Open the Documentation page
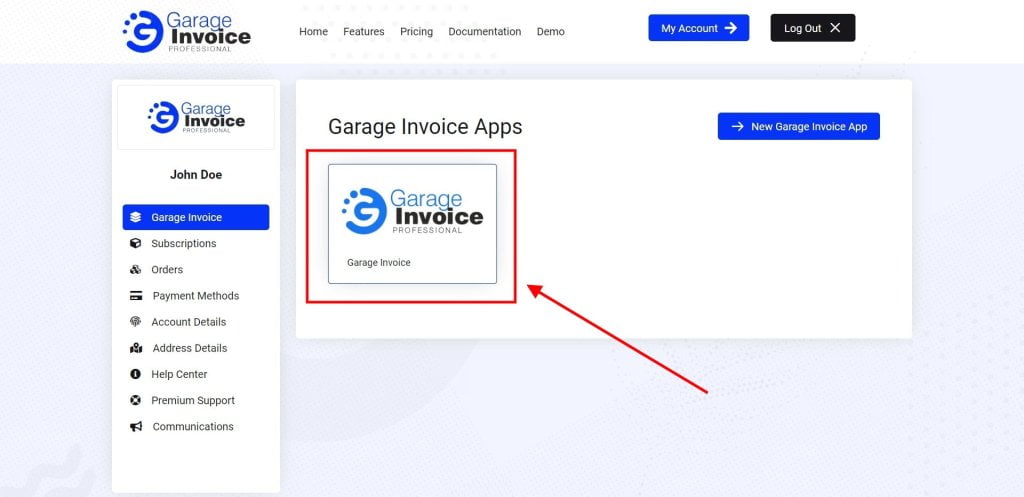Viewport: 1024px width, 497px height. point(485,31)
